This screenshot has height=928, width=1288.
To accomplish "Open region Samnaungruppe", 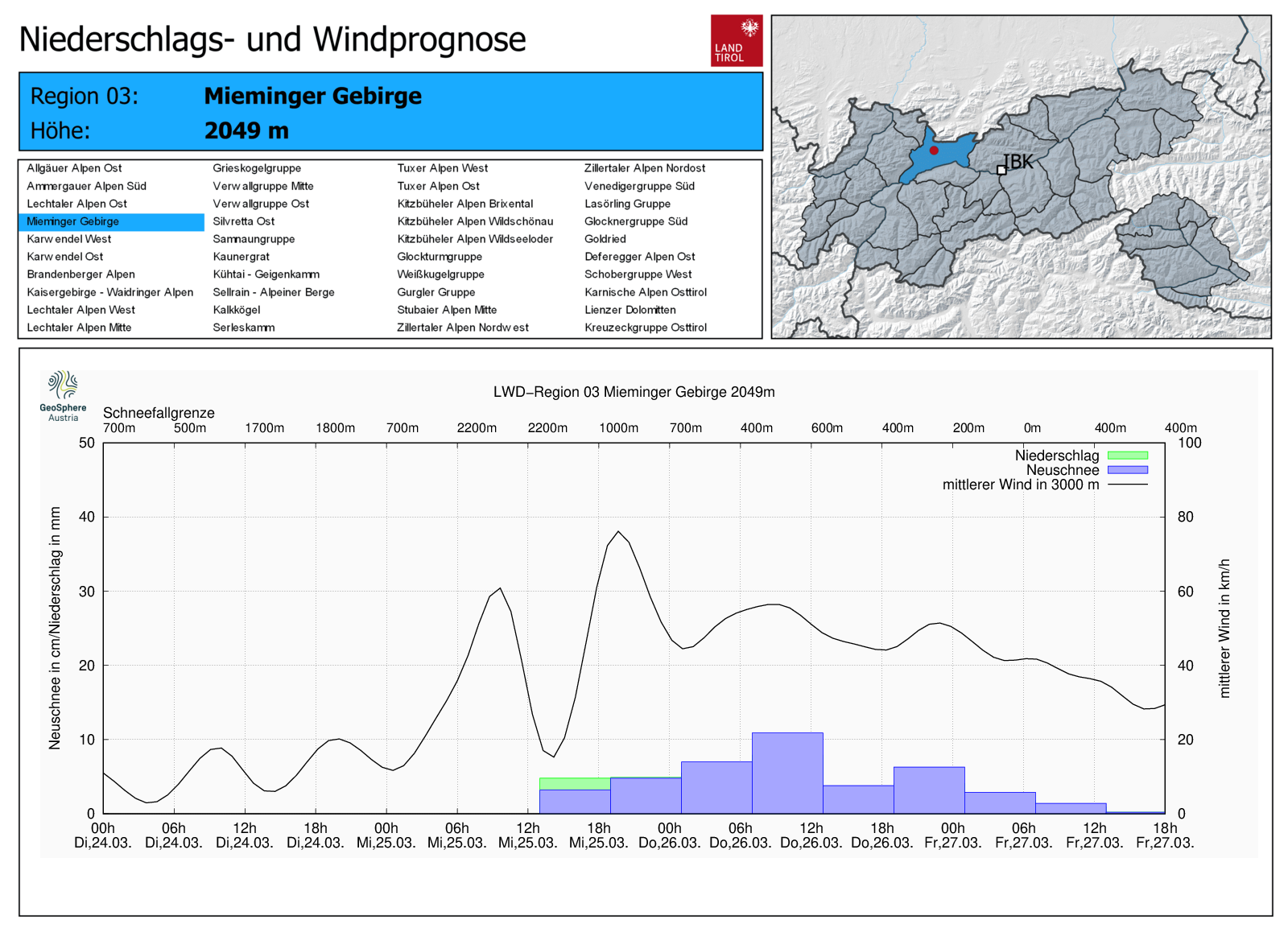I will [x=254, y=239].
